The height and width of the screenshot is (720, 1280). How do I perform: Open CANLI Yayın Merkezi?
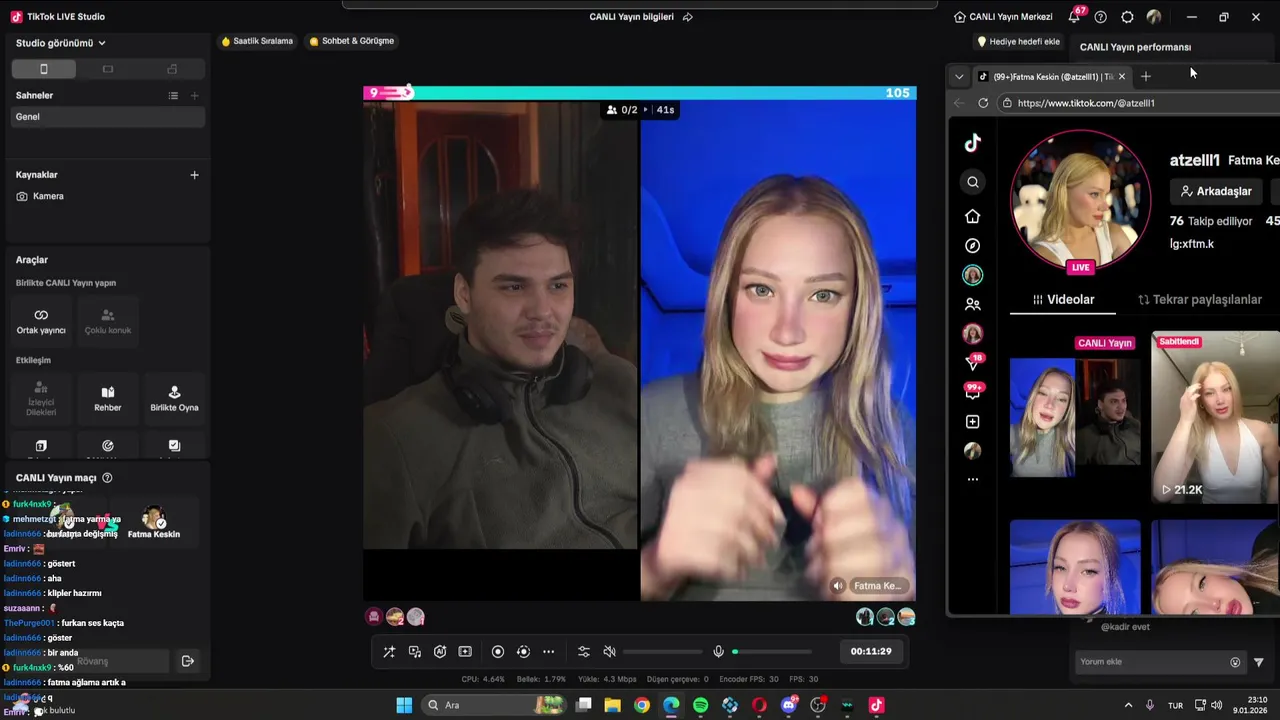[1003, 17]
